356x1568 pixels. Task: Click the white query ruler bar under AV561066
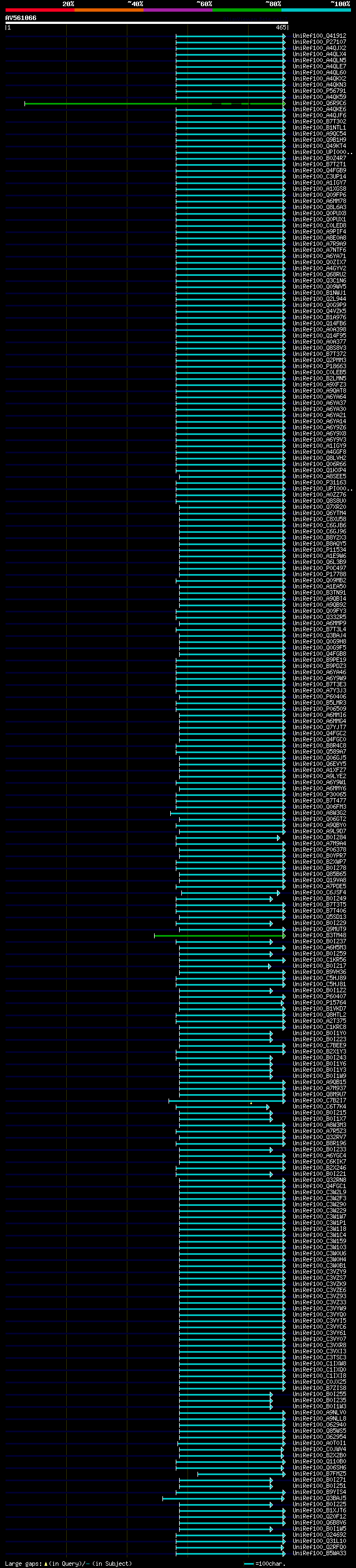pos(147,23)
